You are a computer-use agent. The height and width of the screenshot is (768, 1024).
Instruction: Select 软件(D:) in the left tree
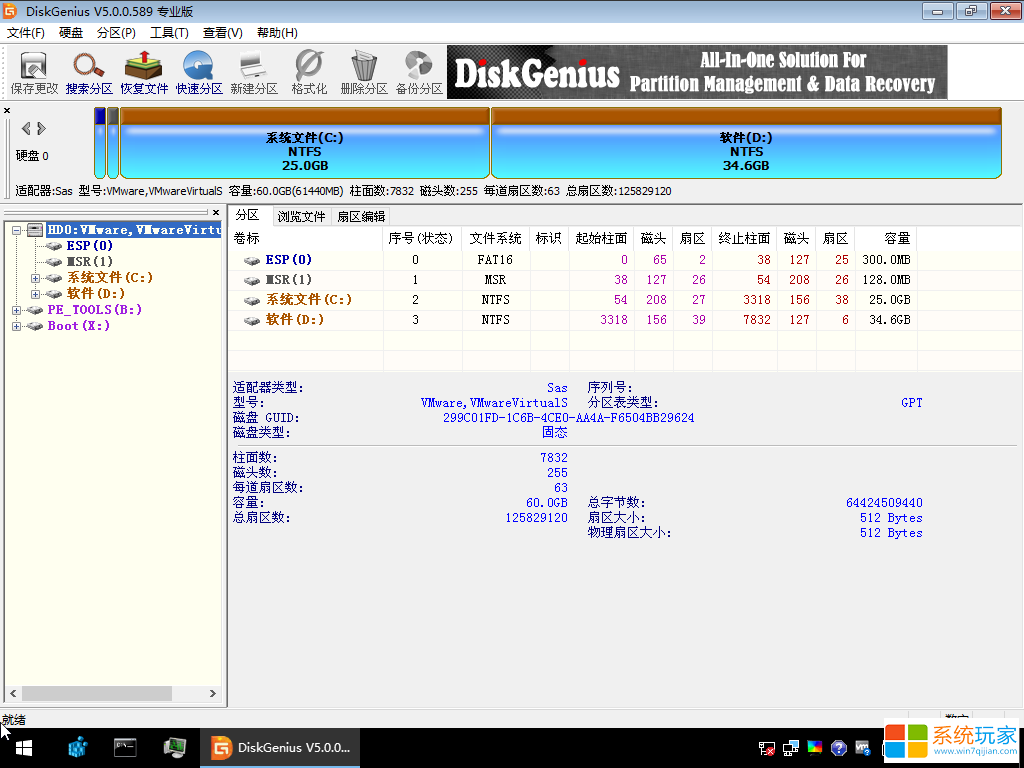click(x=95, y=294)
